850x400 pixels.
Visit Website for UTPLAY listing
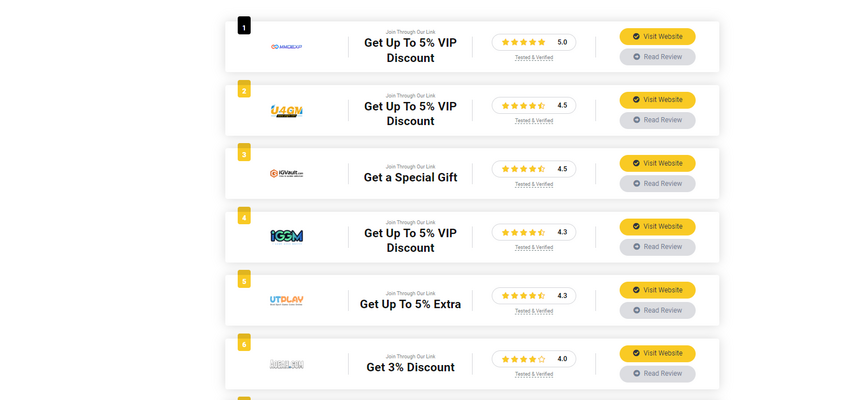[x=657, y=290]
